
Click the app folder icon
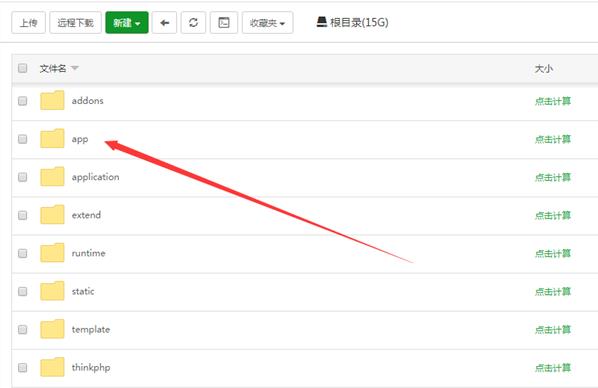(x=52, y=138)
